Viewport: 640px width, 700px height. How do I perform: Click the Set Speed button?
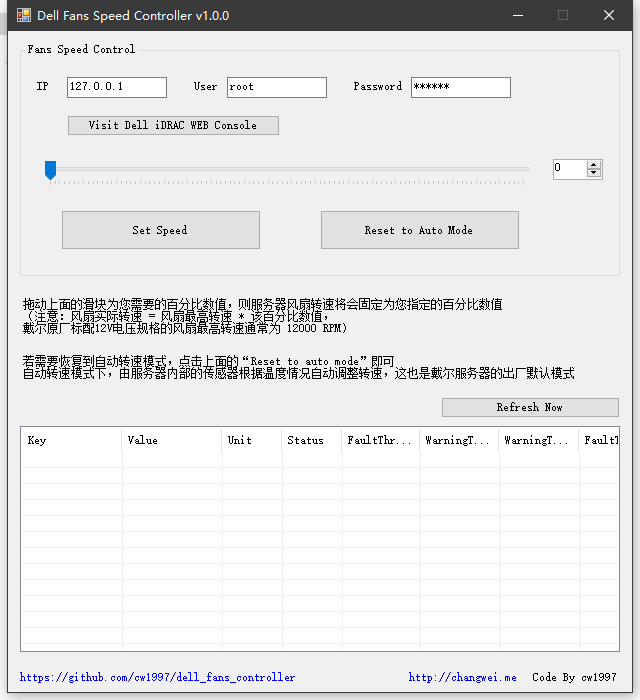click(161, 230)
